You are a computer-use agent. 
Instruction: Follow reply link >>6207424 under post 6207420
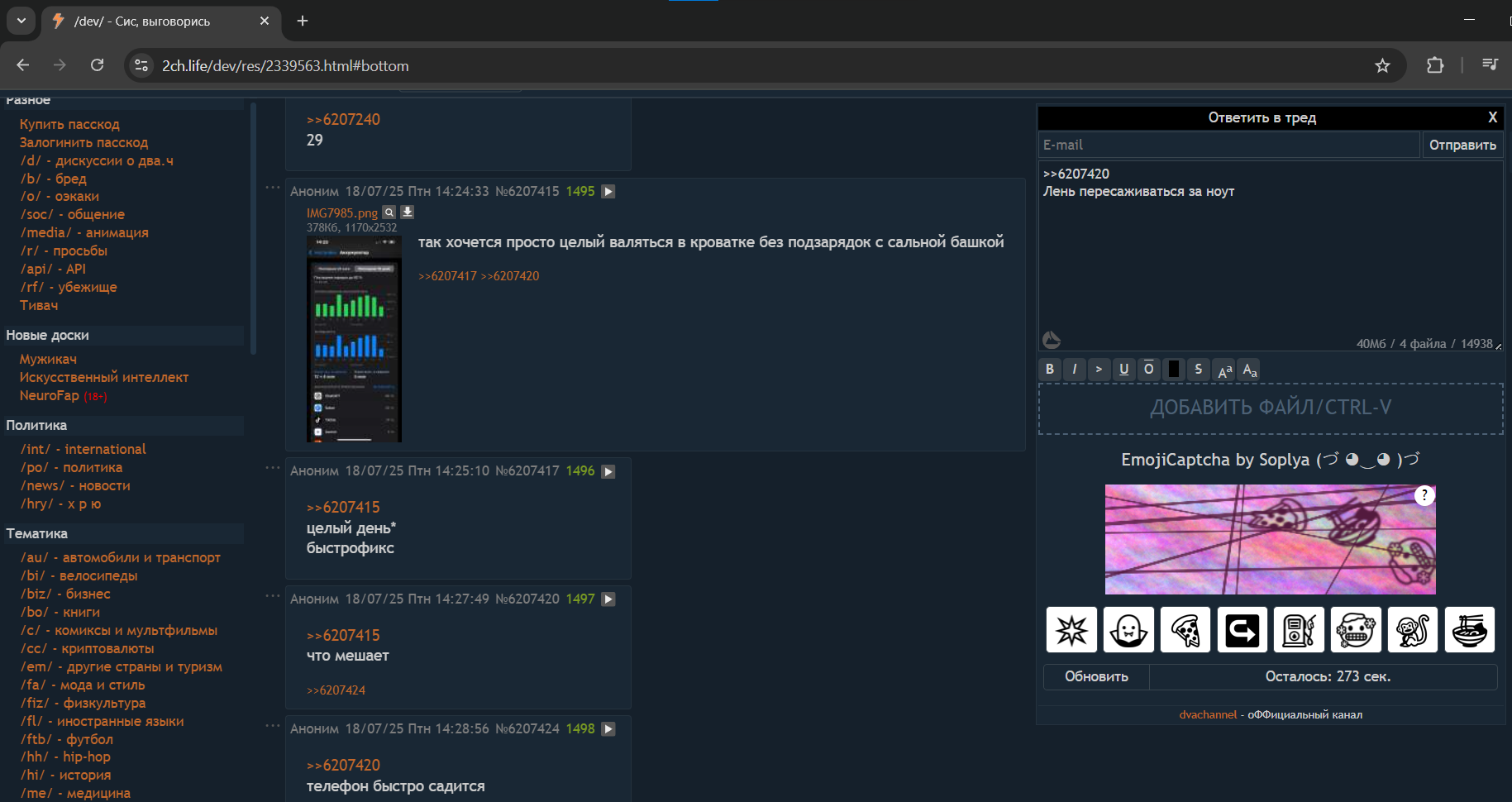coord(336,690)
